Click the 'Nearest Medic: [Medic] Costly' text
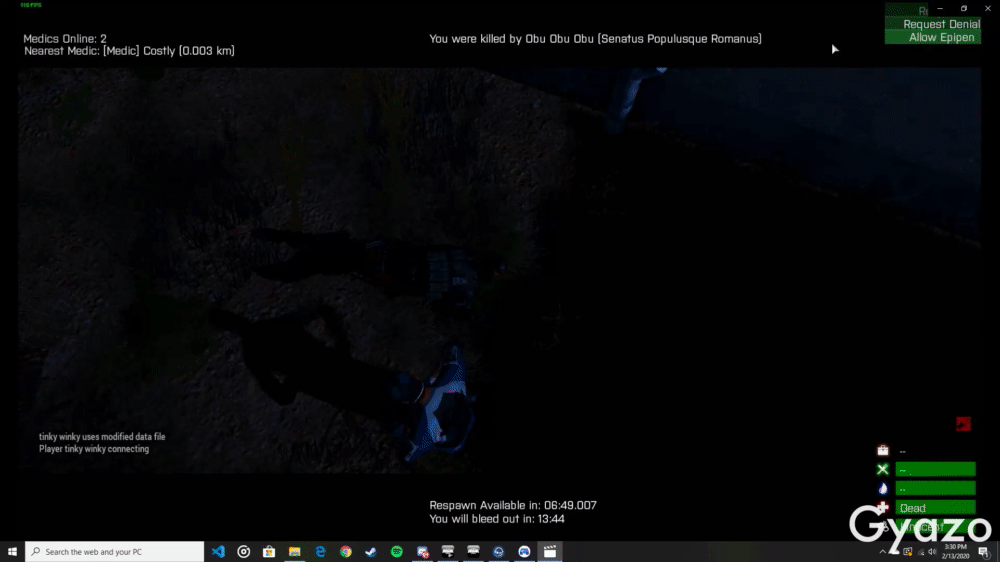The width and height of the screenshot is (1000, 562). point(129,51)
